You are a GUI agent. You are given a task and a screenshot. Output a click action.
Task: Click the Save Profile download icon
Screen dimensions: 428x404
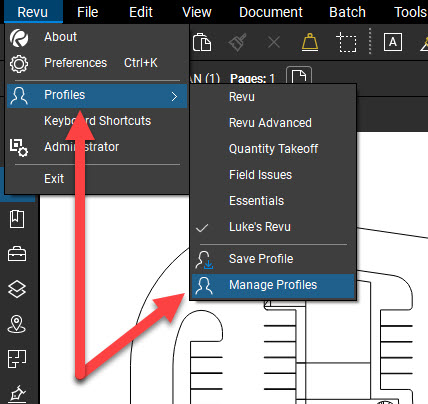pos(204,260)
